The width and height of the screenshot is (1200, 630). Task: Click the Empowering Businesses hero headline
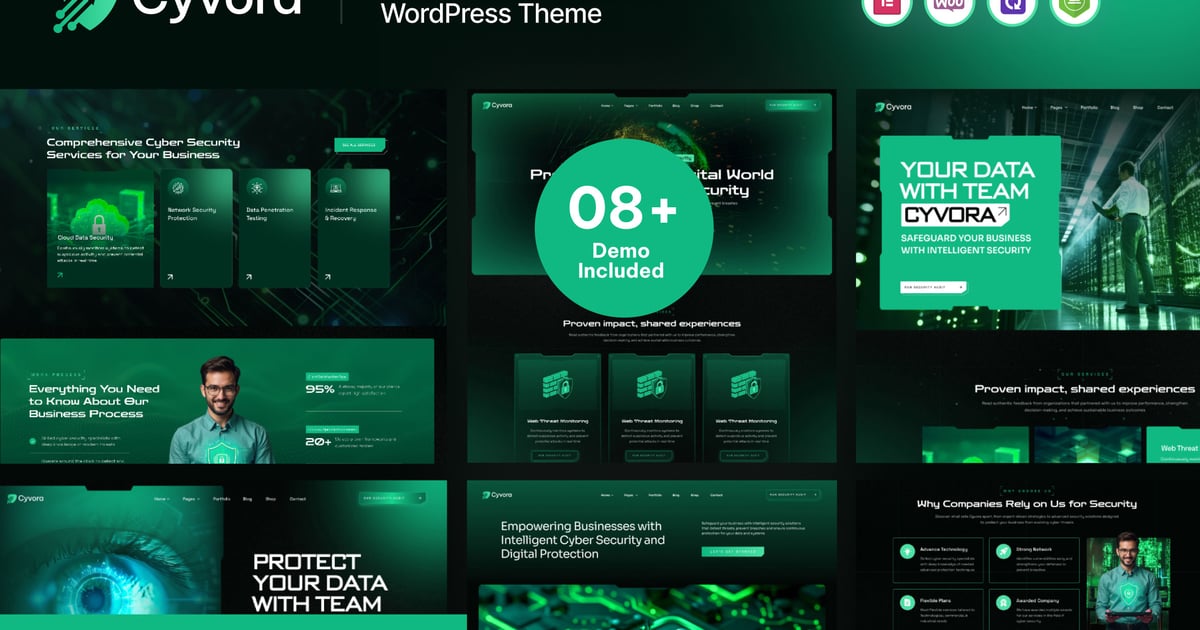(x=583, y=540)
